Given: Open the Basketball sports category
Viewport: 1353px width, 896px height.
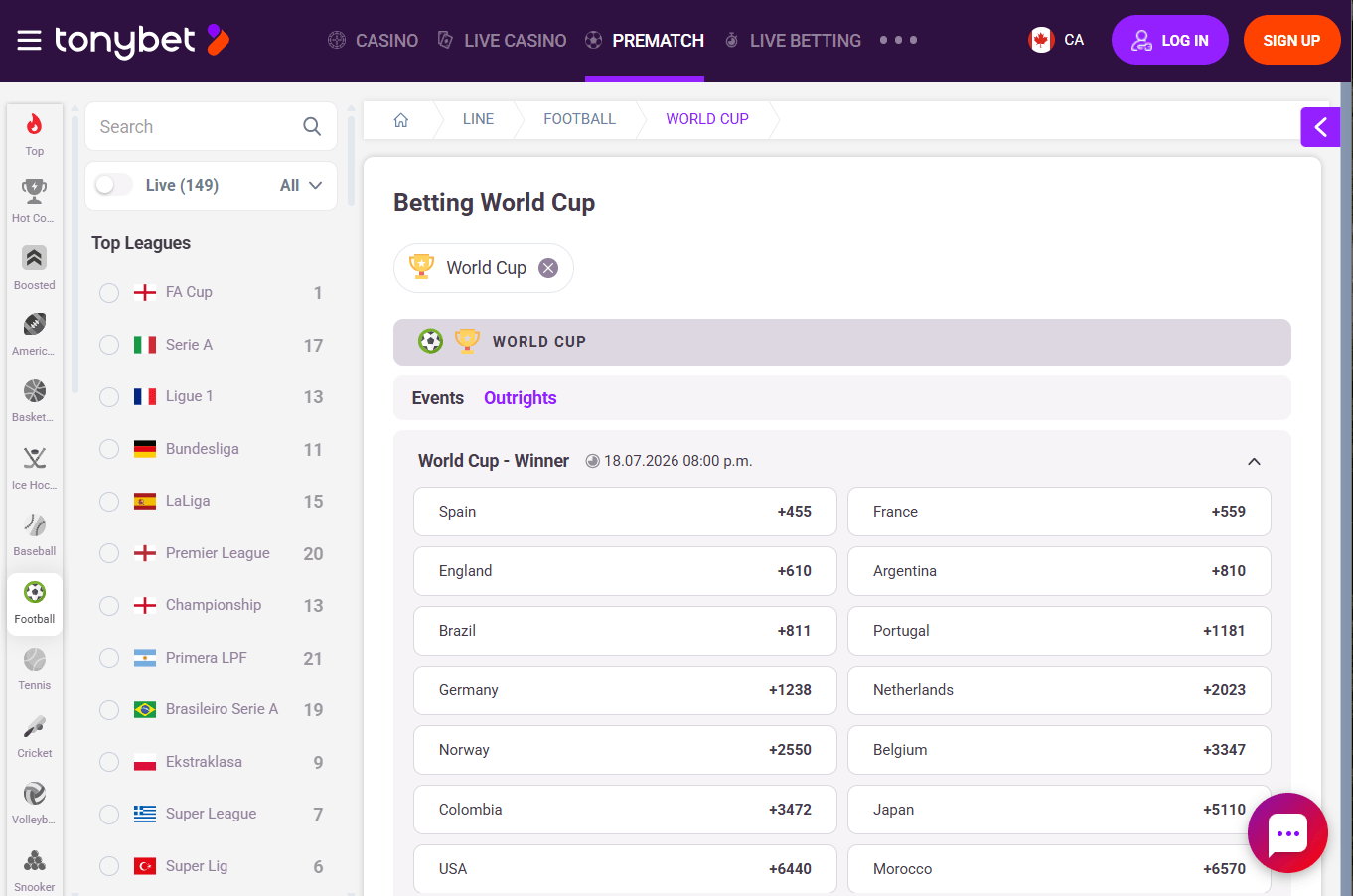Looking at the screenshot, I should pos(34,392).
